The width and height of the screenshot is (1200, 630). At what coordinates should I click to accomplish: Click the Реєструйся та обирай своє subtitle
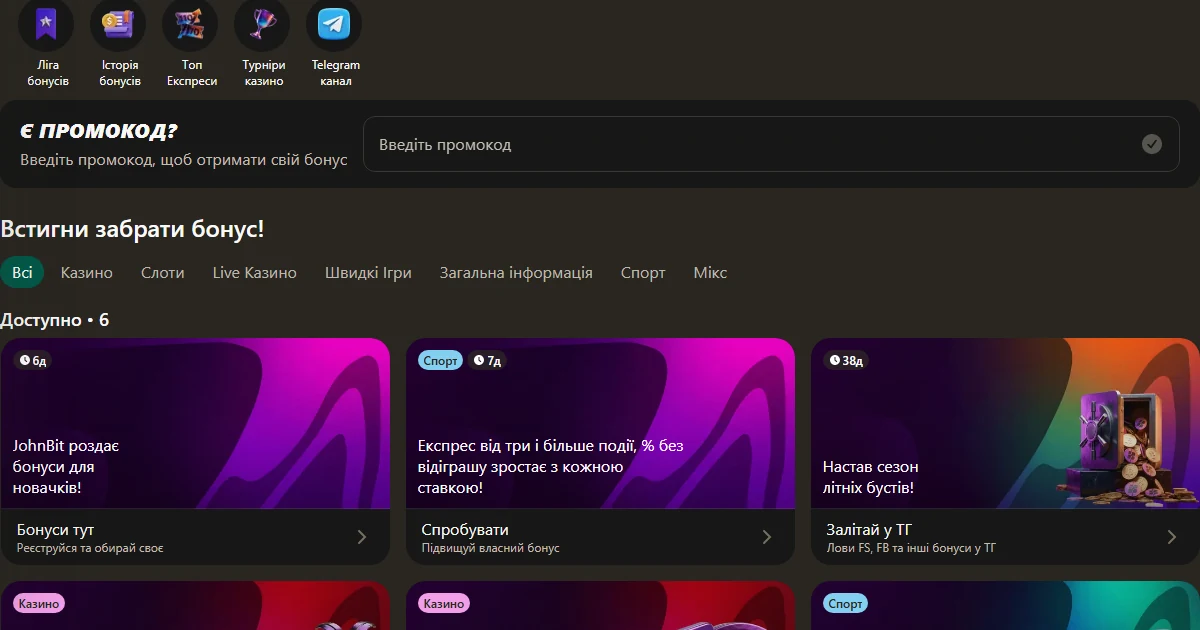(90, 548)
